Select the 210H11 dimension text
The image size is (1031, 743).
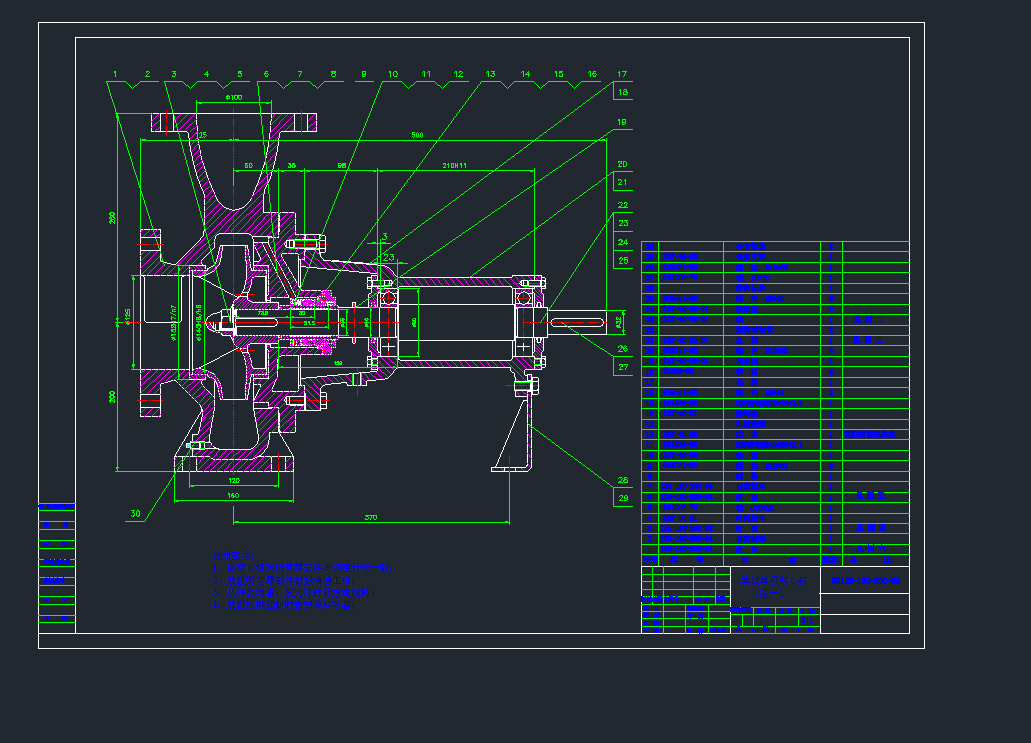(455, 164)
